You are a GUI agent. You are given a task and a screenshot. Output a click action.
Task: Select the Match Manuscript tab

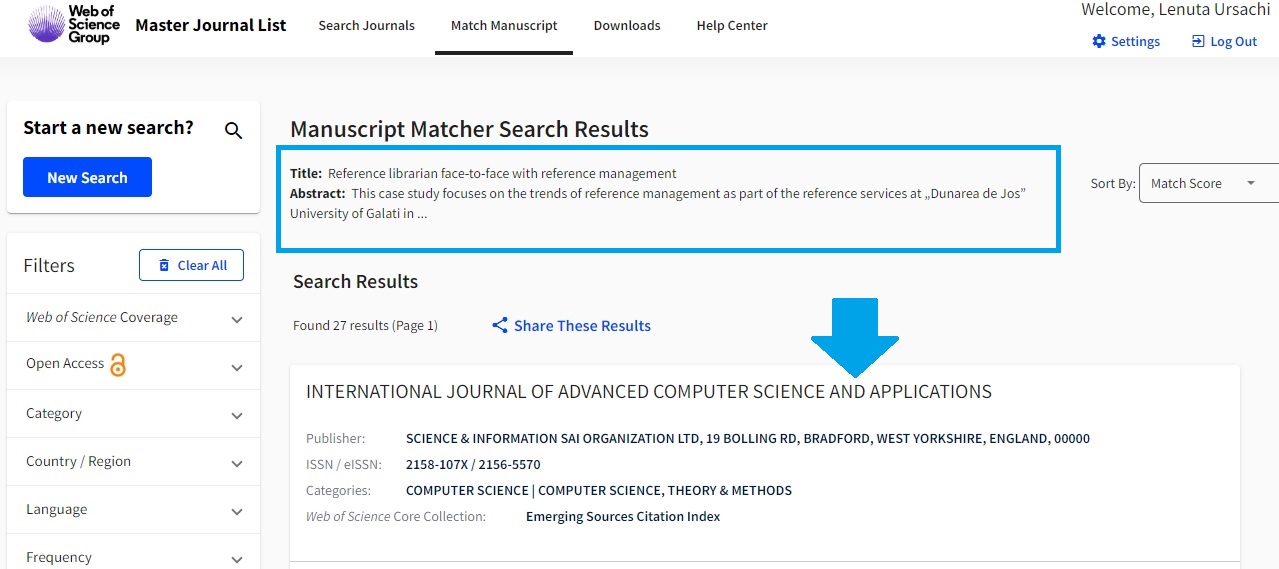tap(504, 26)
